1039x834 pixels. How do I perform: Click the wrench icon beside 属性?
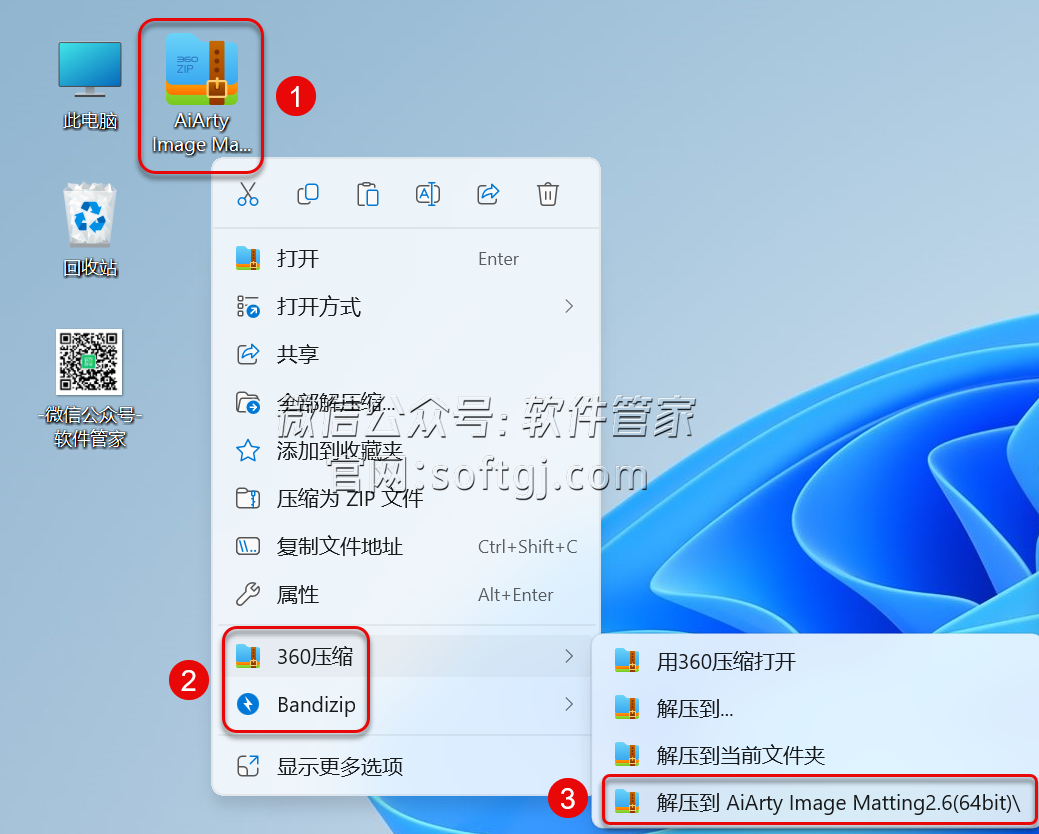[x=248, y=594]
